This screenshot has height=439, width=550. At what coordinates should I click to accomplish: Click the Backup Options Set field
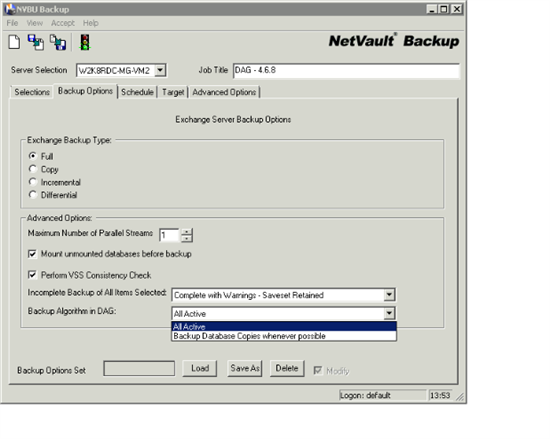click(x=139, y=369)
